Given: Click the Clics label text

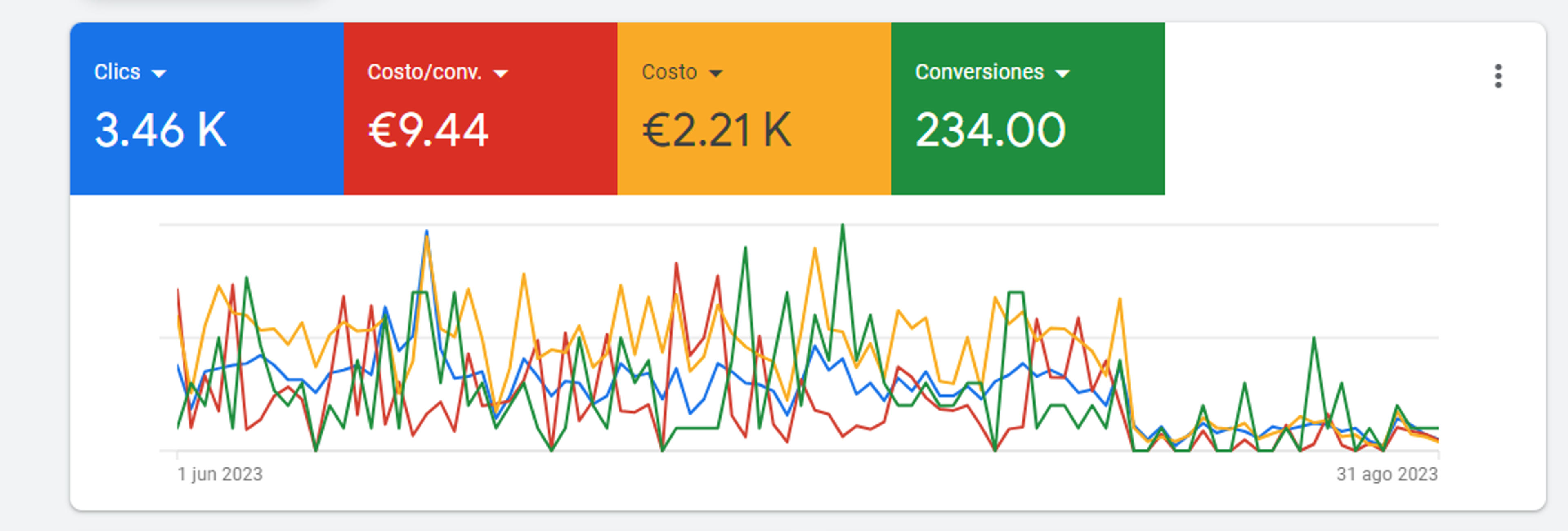Looking at the screenshot, I should tap(117, 72).
